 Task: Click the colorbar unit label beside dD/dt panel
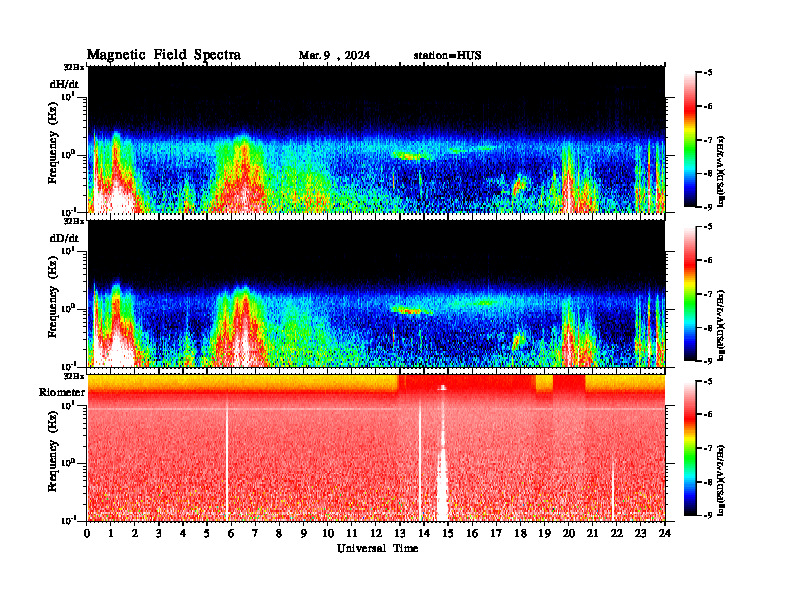pos(721,325)
